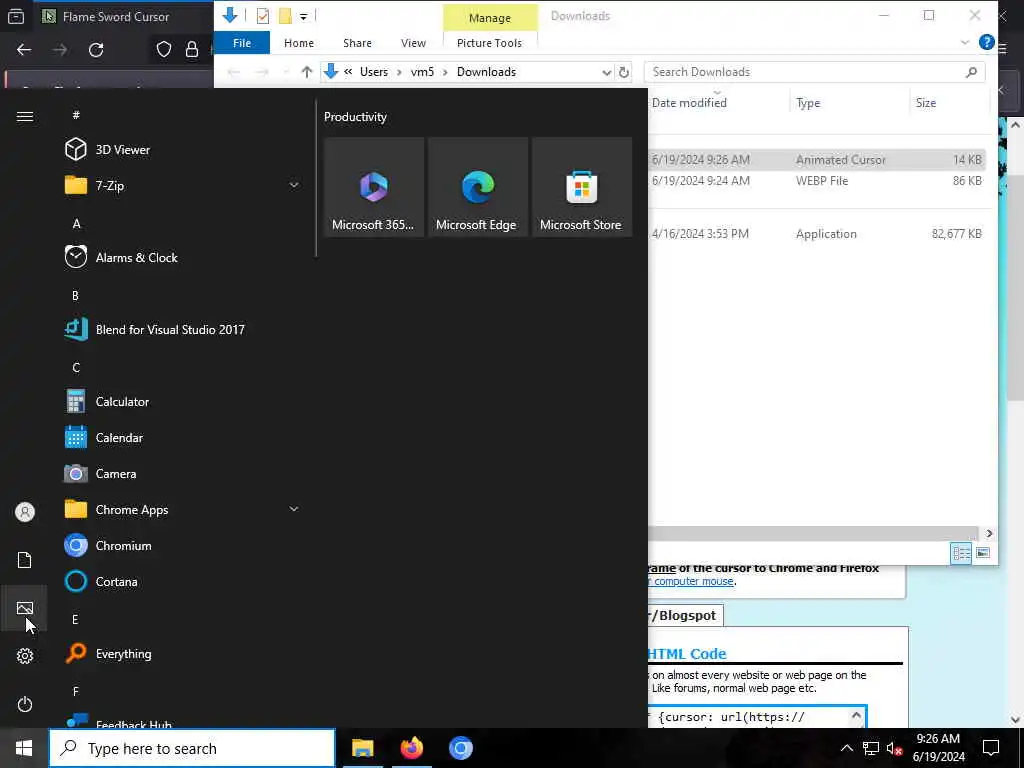Click Properties checkmark in Quick Access Toolbar
The height and width of the screenshot is (768, 1024).
tap(263, 16)
